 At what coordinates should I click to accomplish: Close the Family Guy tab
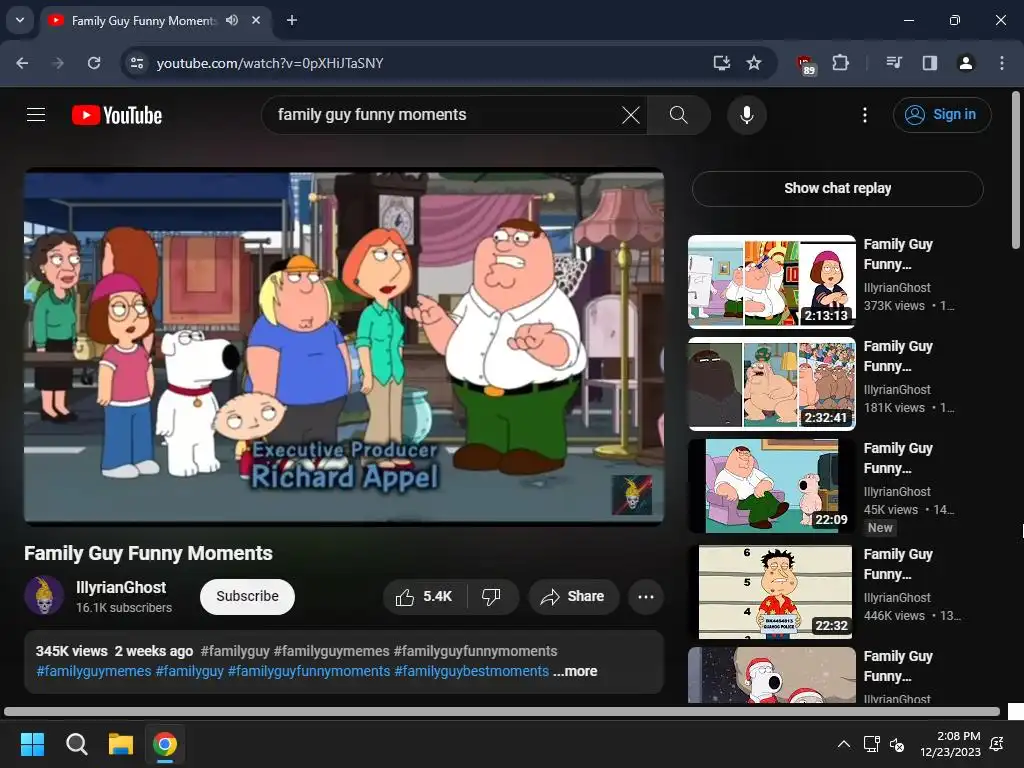[256, 20]
